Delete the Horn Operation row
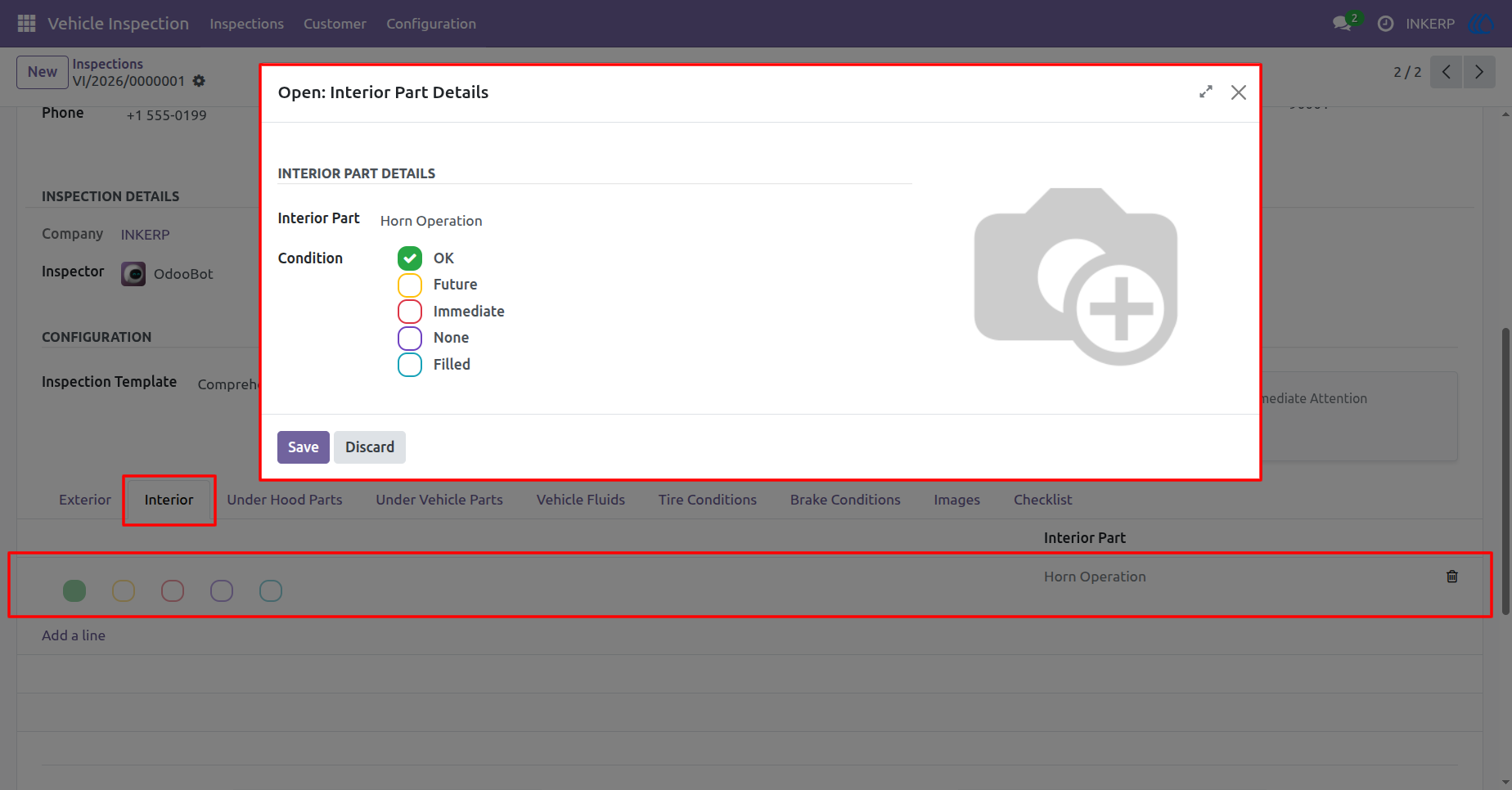This screenshot has width=1512, height=790. click(x=1452, y=577)
